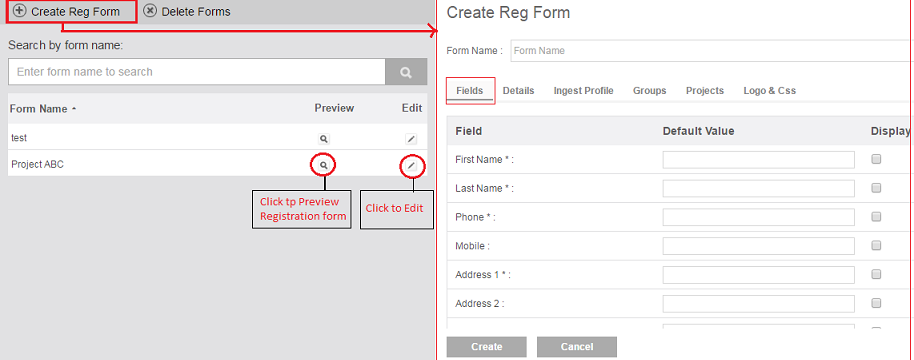Screen dimensions: 914x360
Task: Tick the Display checkbox for Phone
Action: click(x=876, y=217)
